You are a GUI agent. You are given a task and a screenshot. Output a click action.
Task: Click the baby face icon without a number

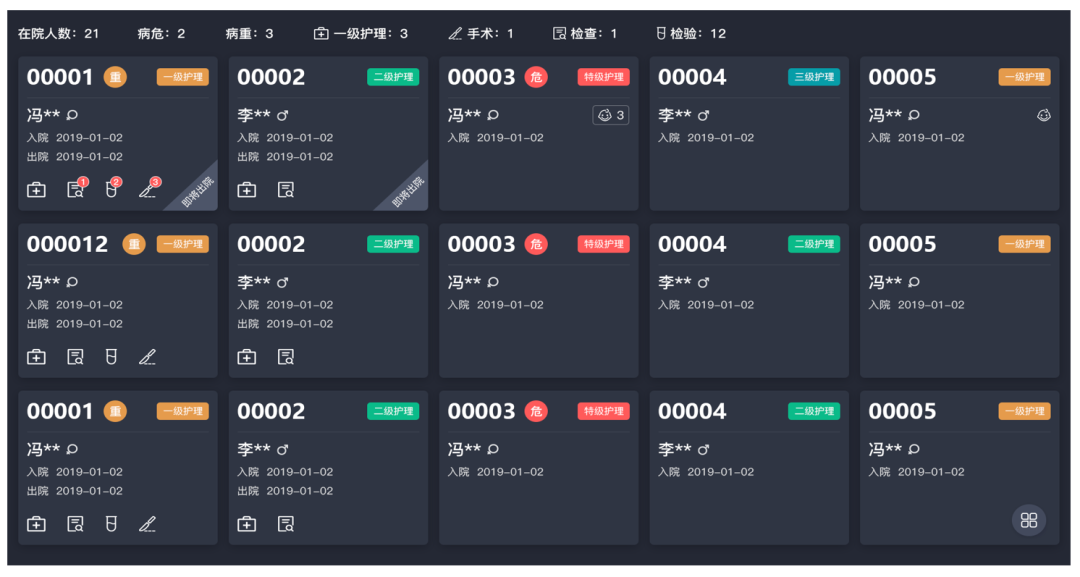pos(1043,116)
